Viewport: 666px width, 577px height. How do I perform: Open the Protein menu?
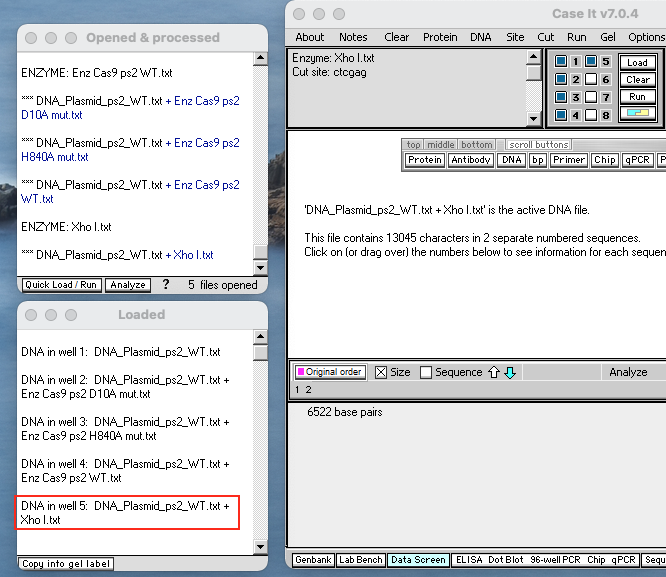point(440,37)
